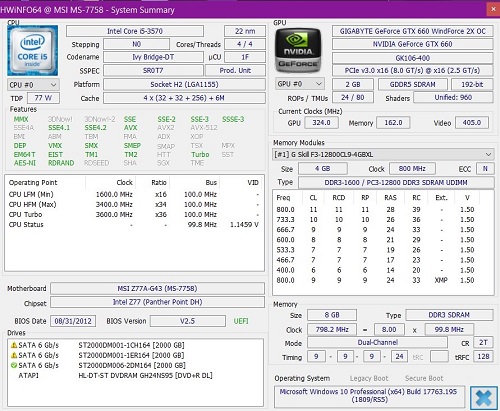Open the CPU #0 selector dropdown
The image size is (500, 411).
[x=33, y=85]
